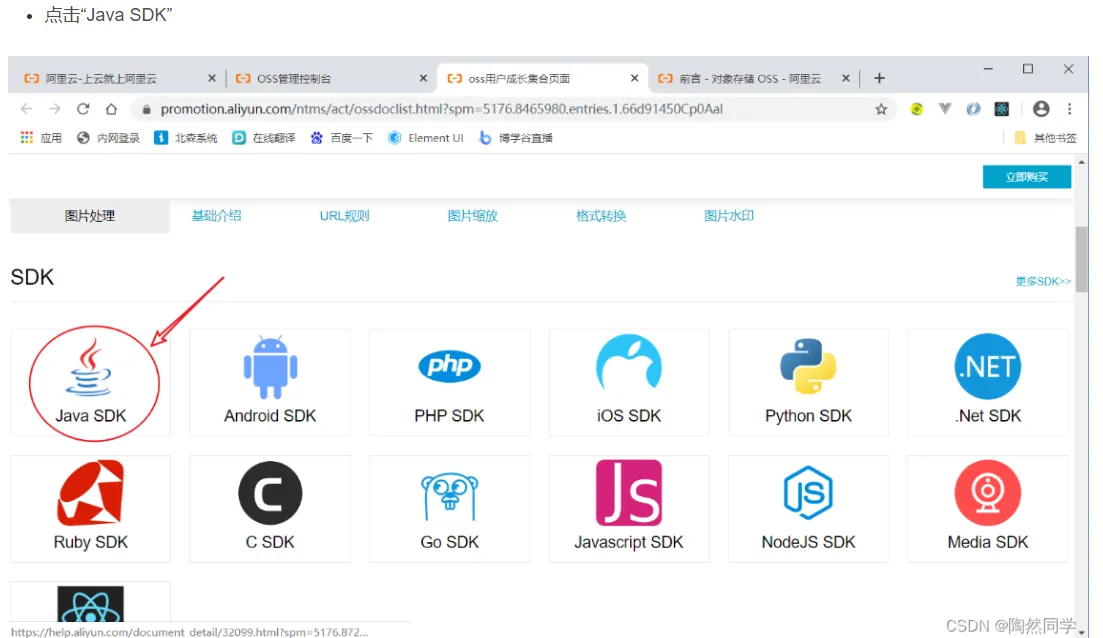Select the oss用户成长集合页面 tab

542,78
